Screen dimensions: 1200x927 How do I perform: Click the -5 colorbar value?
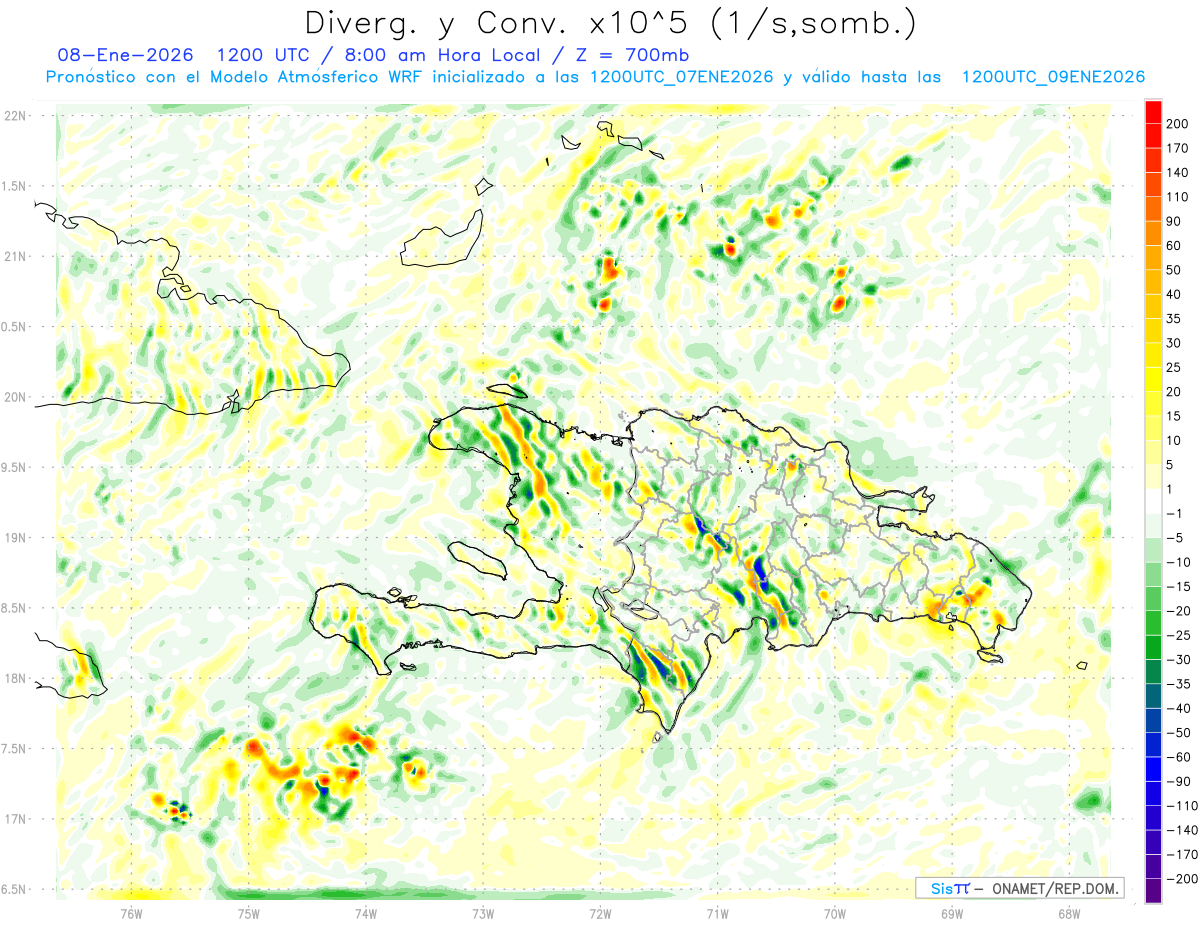1176,538
